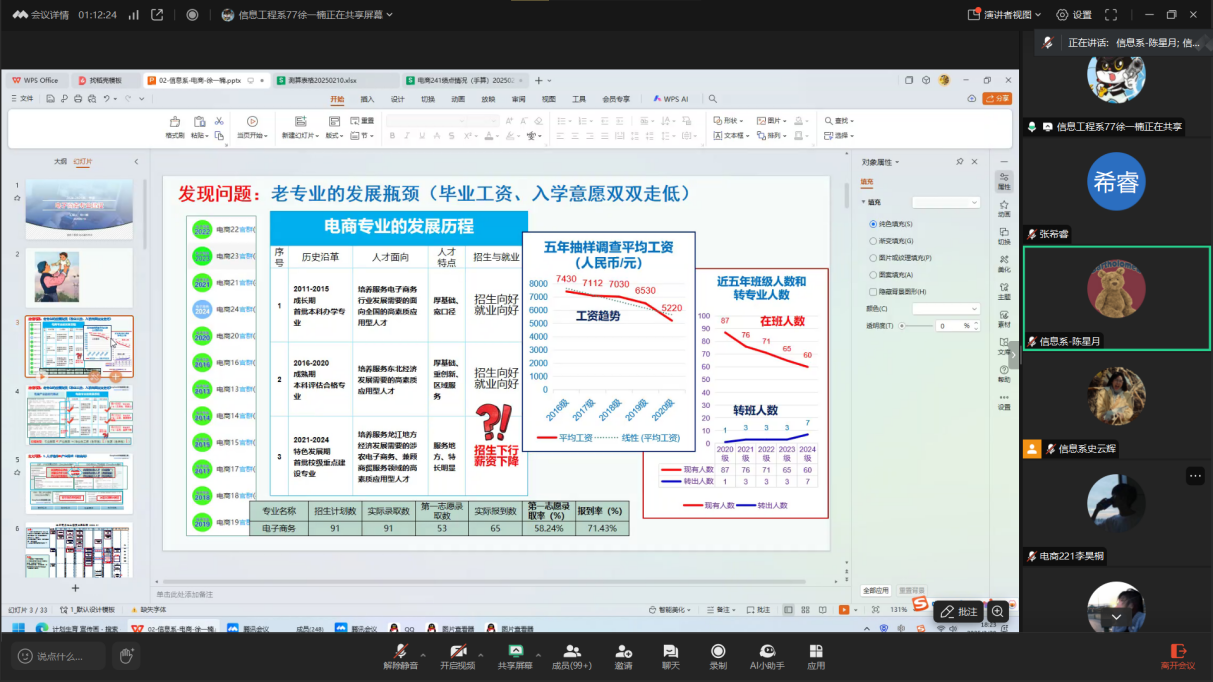The height and width of the screenshot is (682, 1213).
Task: Pin the 对象属性 panel
Action: [x=960, y=162]
